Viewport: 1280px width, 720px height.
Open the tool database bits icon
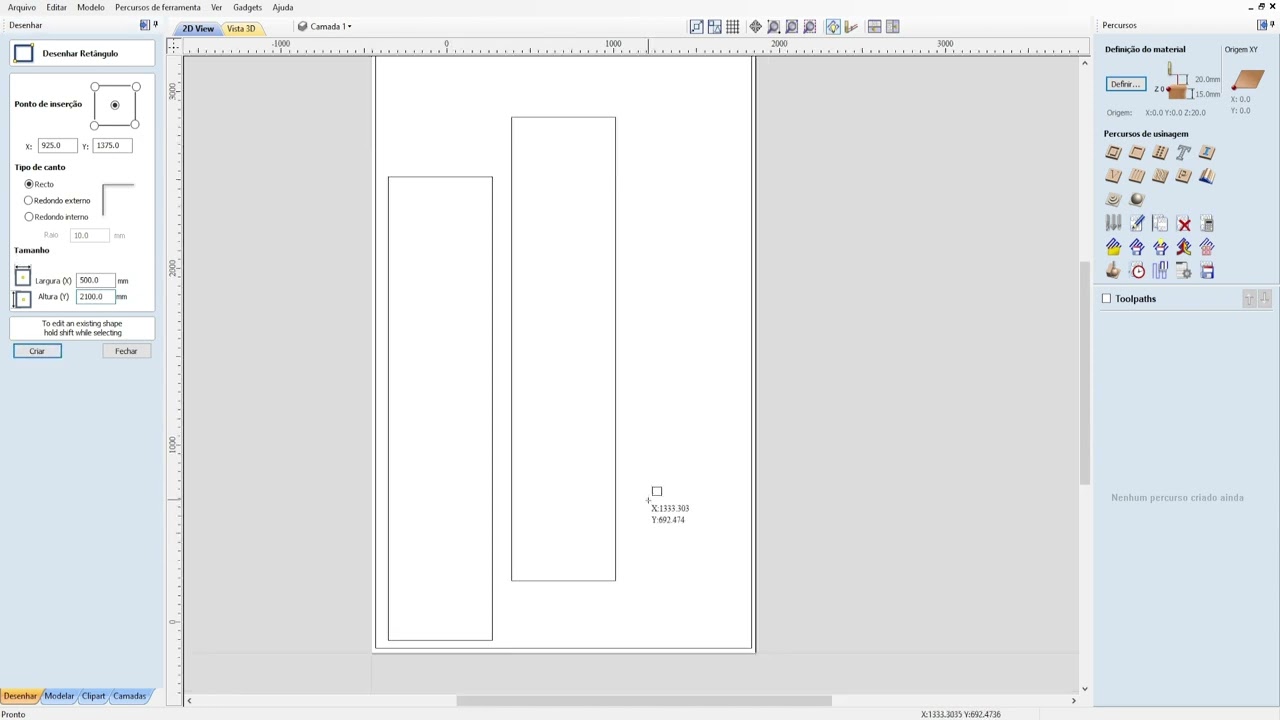tap(1113, 224)
